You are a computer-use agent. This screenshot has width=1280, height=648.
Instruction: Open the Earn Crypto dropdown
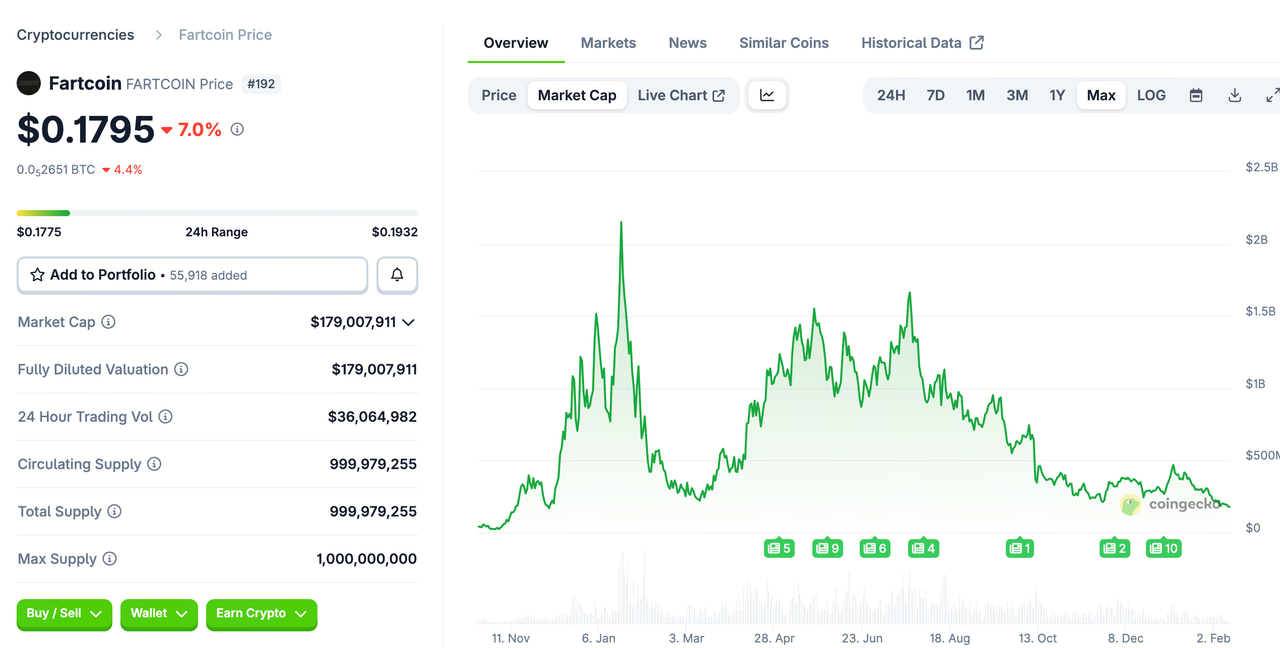coord(261,615)
